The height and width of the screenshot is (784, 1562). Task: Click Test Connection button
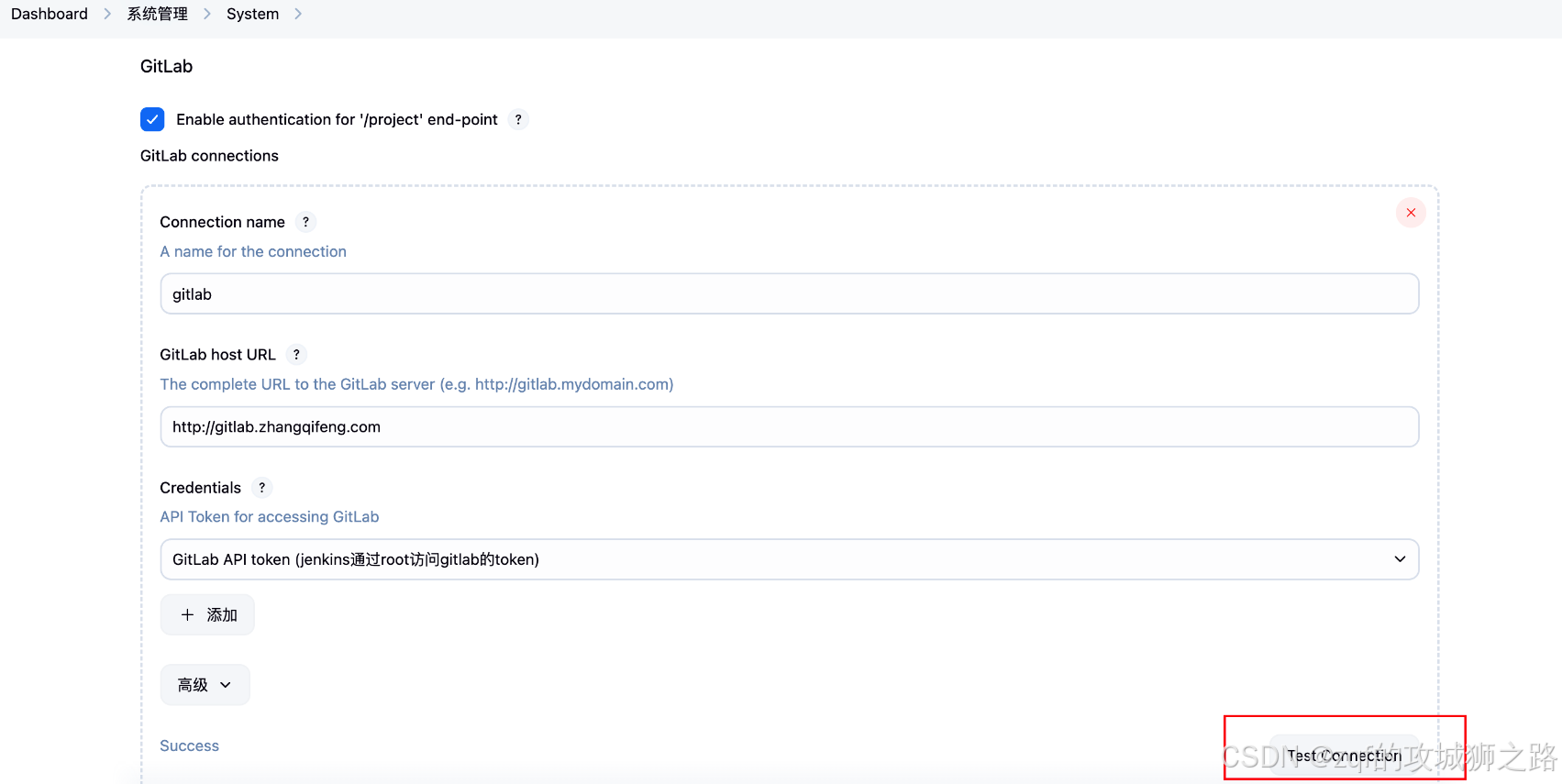pos(1345,756)
